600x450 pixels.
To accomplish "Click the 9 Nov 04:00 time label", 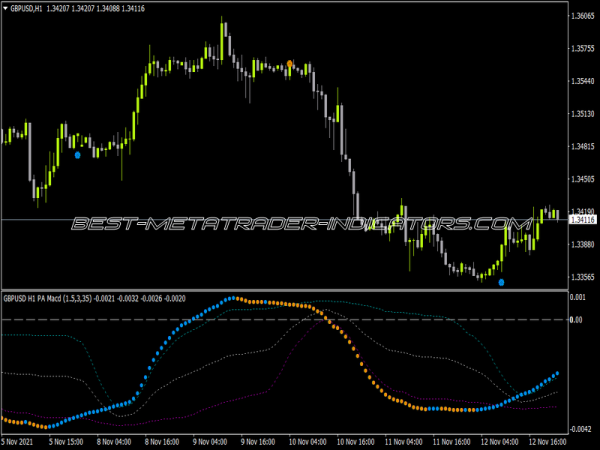I will coord(210,442).
